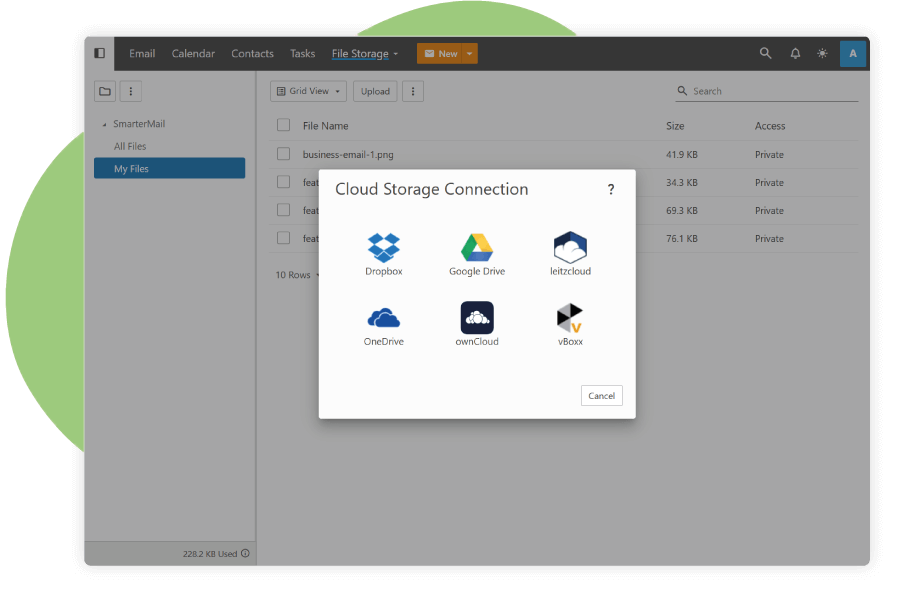Check the 76.1 KB file row checkbox
This screenshot has height=600, width=900.
tap(284, 238)
